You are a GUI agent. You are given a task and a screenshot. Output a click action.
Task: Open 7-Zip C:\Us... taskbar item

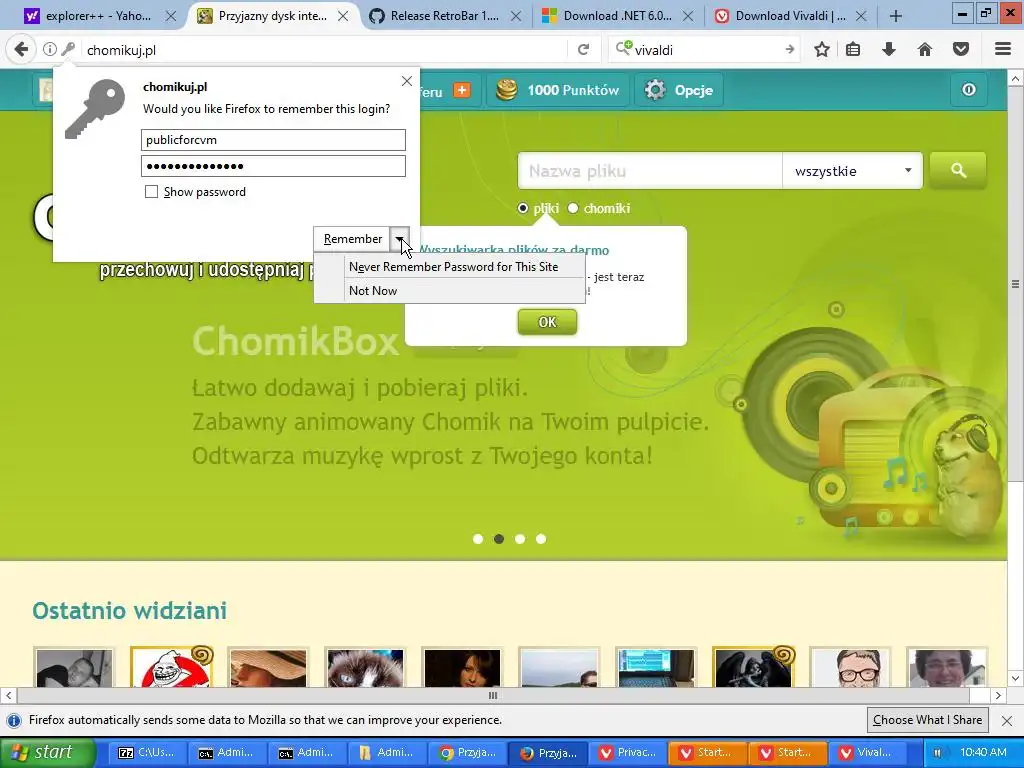pos(146,752)
